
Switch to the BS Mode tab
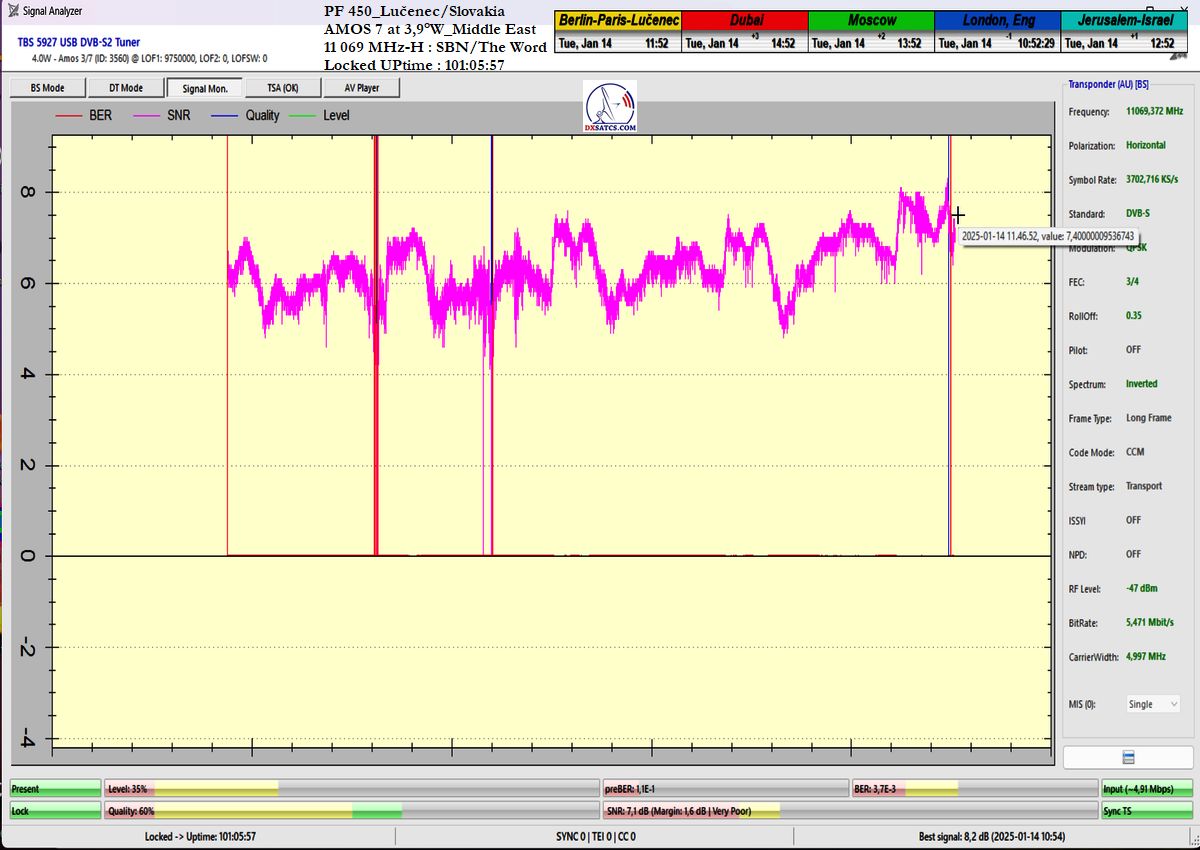(x=47, y=88)
